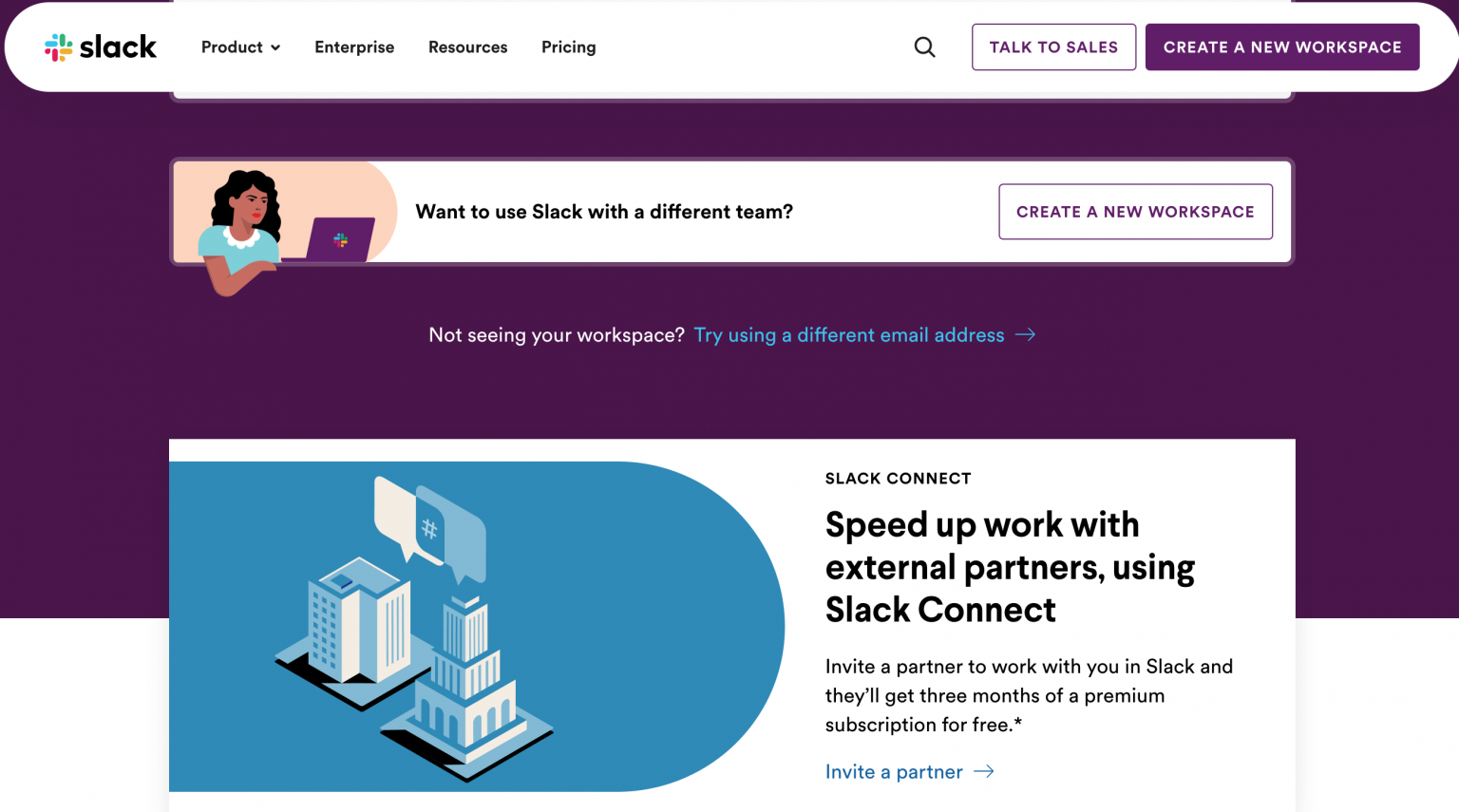Click the Talk to Sales button
This screenshot has width=1459, height=812.
[x=1052, y=47]
